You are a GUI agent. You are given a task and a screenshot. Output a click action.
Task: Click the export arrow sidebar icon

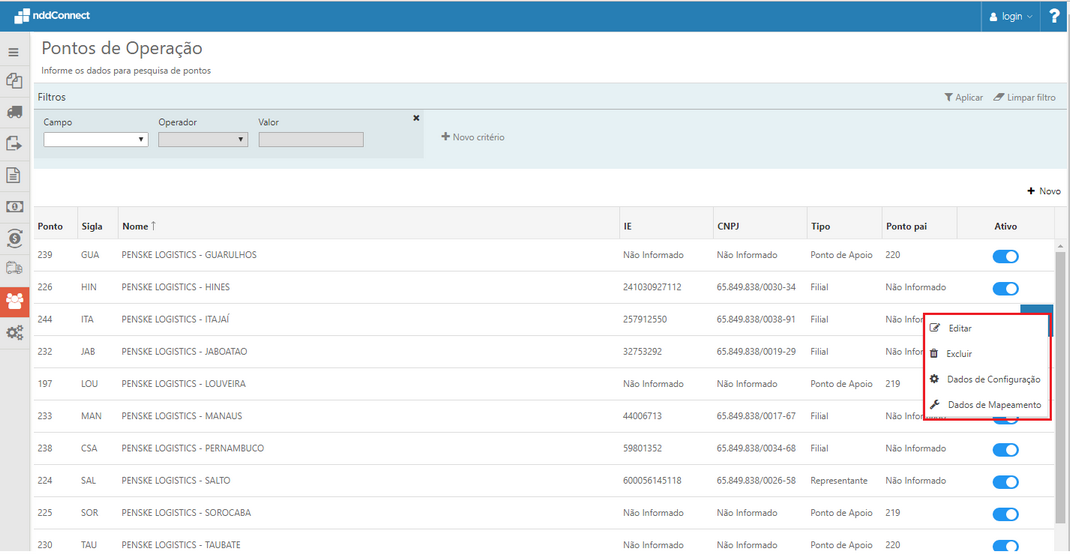pyautogui.click(x=14, y=144)
